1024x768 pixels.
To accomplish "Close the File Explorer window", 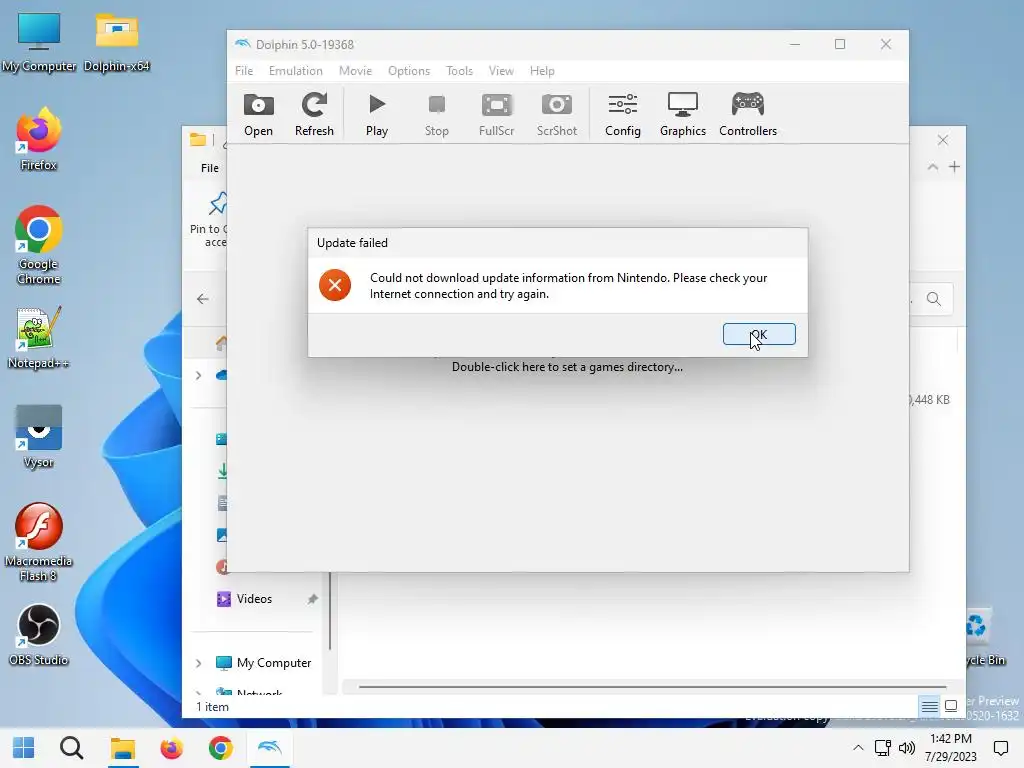I will [943, 140].
